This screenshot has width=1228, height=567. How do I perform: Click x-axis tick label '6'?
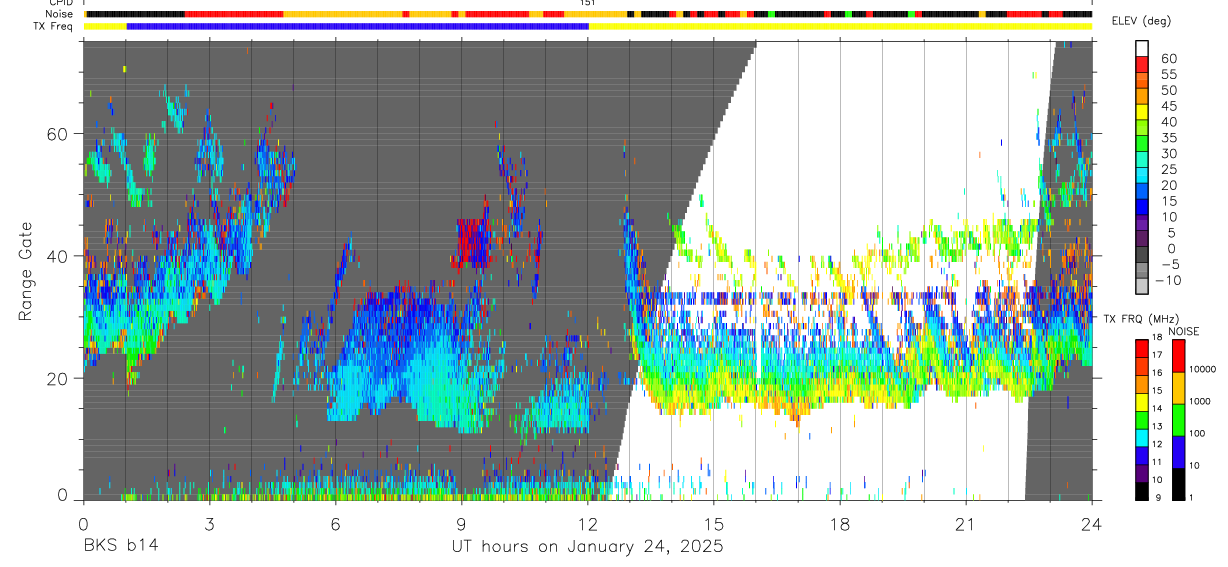(335, 524)
